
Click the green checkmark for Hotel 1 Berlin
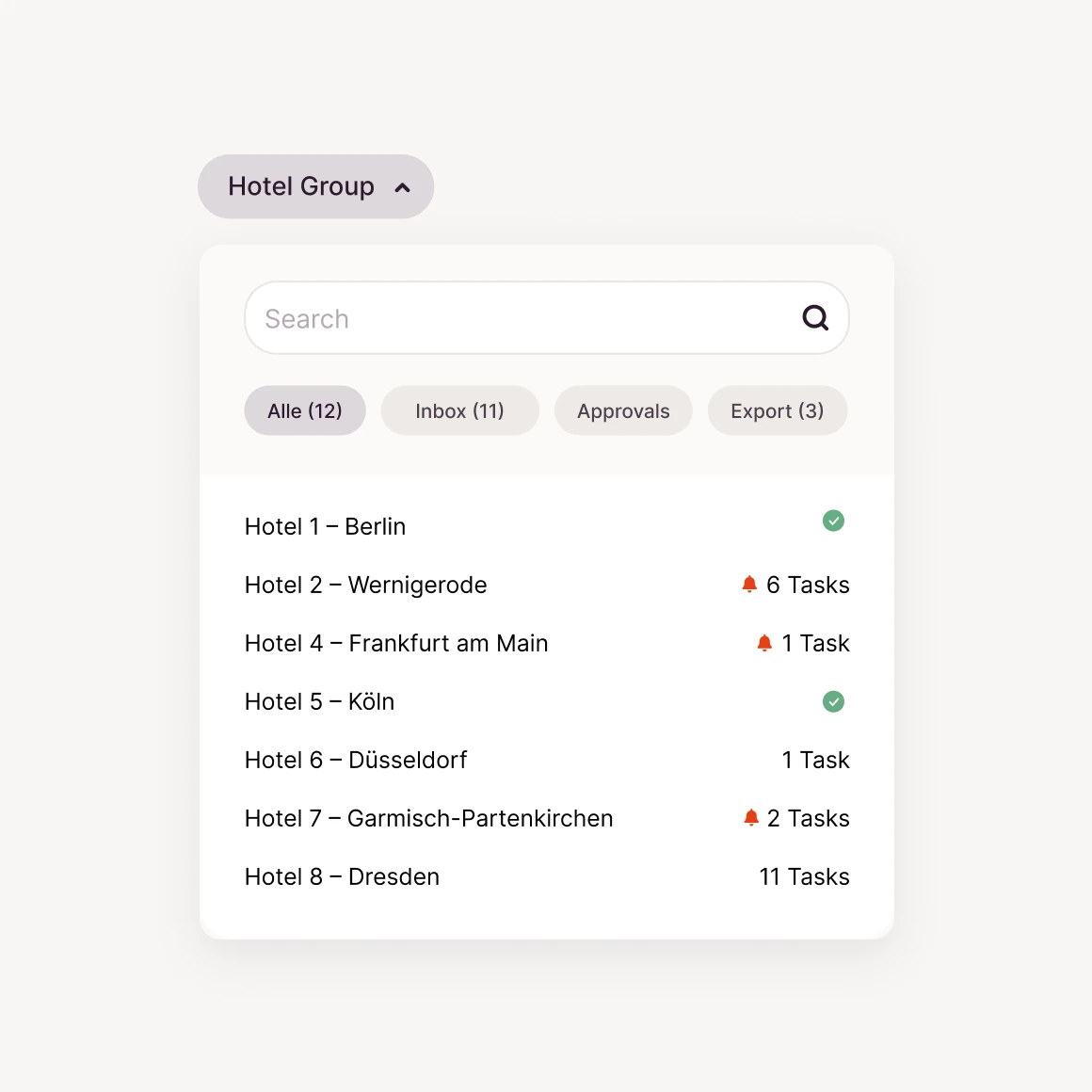tap(833, 521)
